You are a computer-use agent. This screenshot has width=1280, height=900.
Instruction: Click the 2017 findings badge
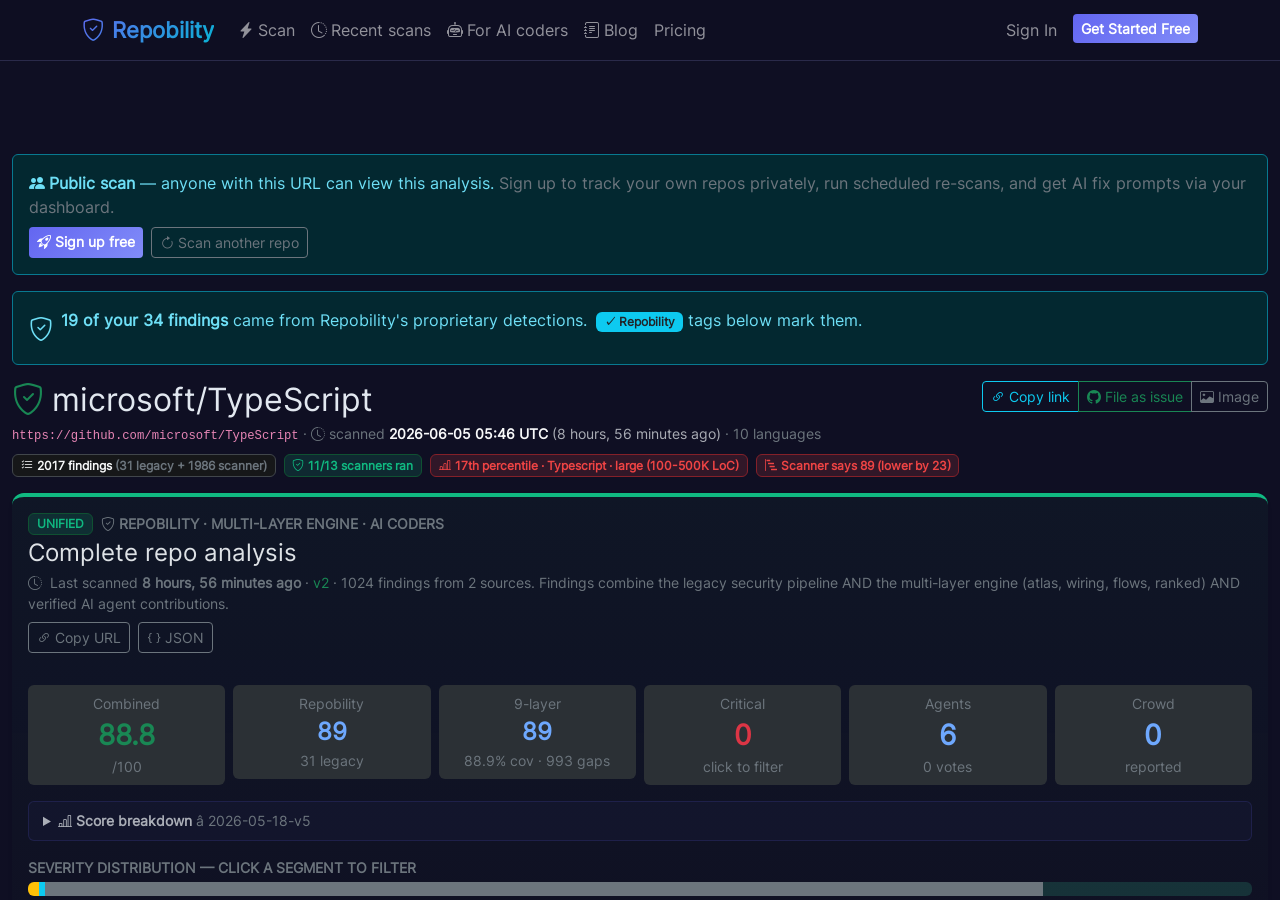(x=144, y=465)
